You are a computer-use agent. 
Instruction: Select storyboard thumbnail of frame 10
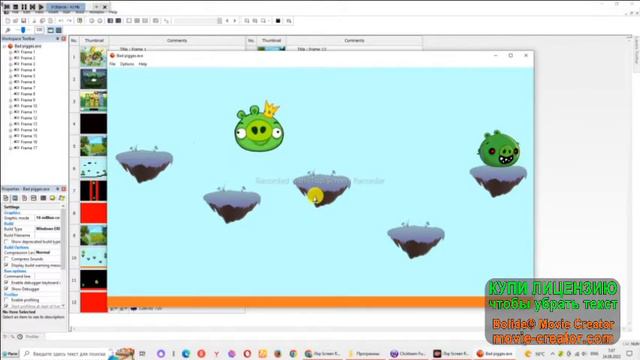(x=93, y=258)
